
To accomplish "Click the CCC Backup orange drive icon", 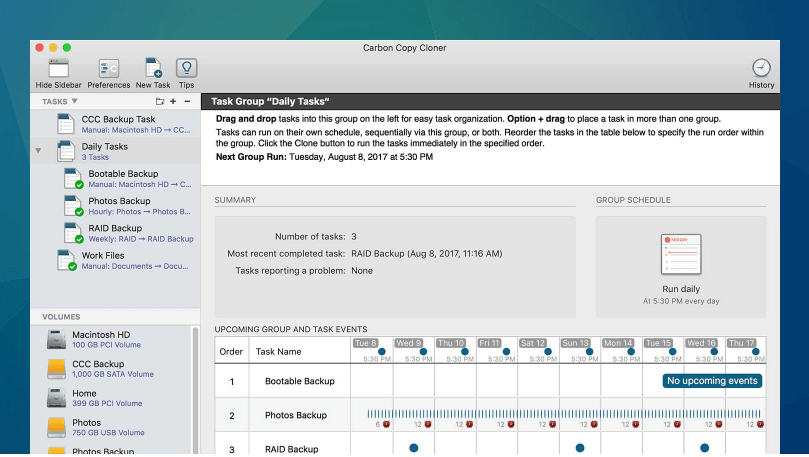I will 56,369.
